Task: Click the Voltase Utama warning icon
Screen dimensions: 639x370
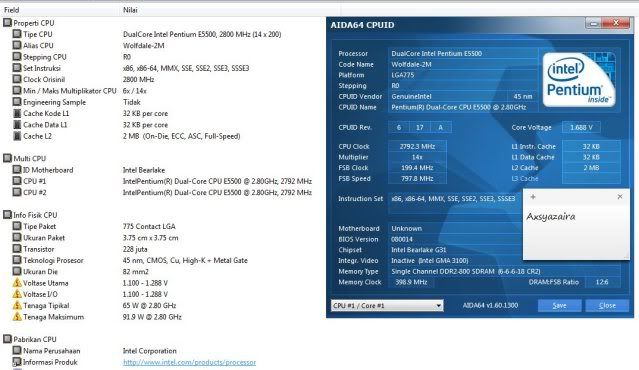Action: point(17,282)
